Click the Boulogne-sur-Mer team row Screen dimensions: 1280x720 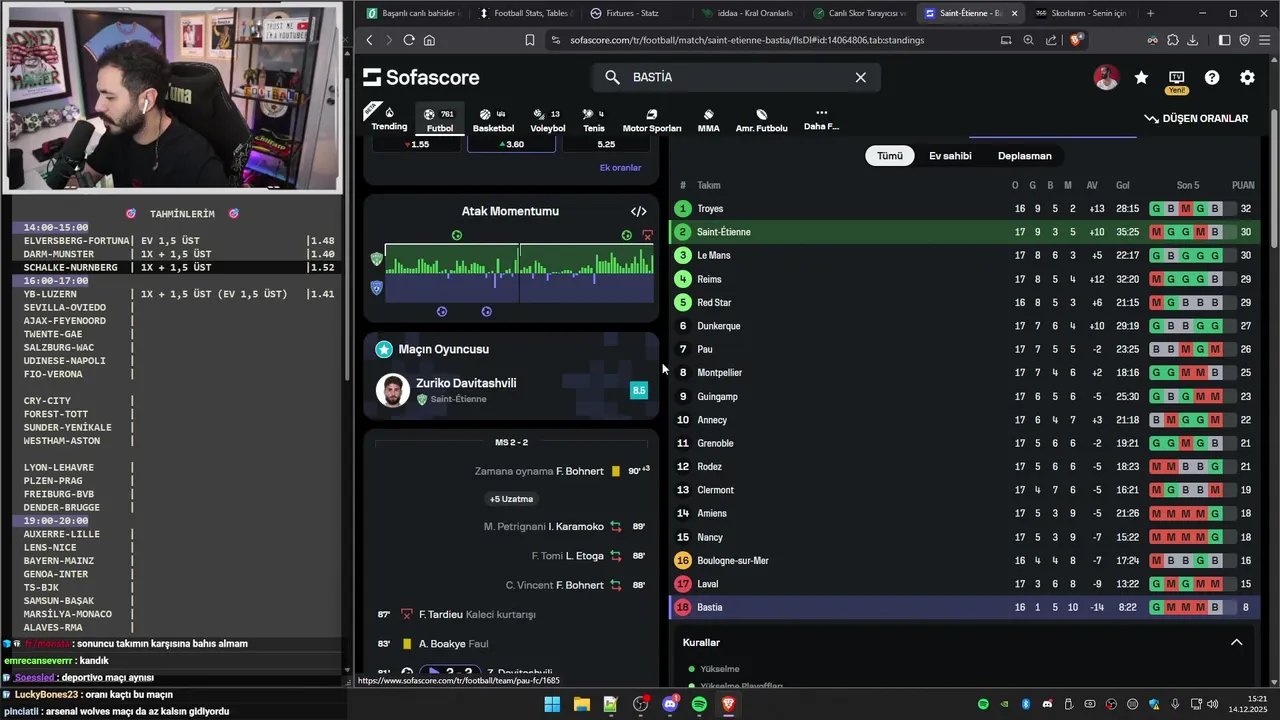(964, 560)
